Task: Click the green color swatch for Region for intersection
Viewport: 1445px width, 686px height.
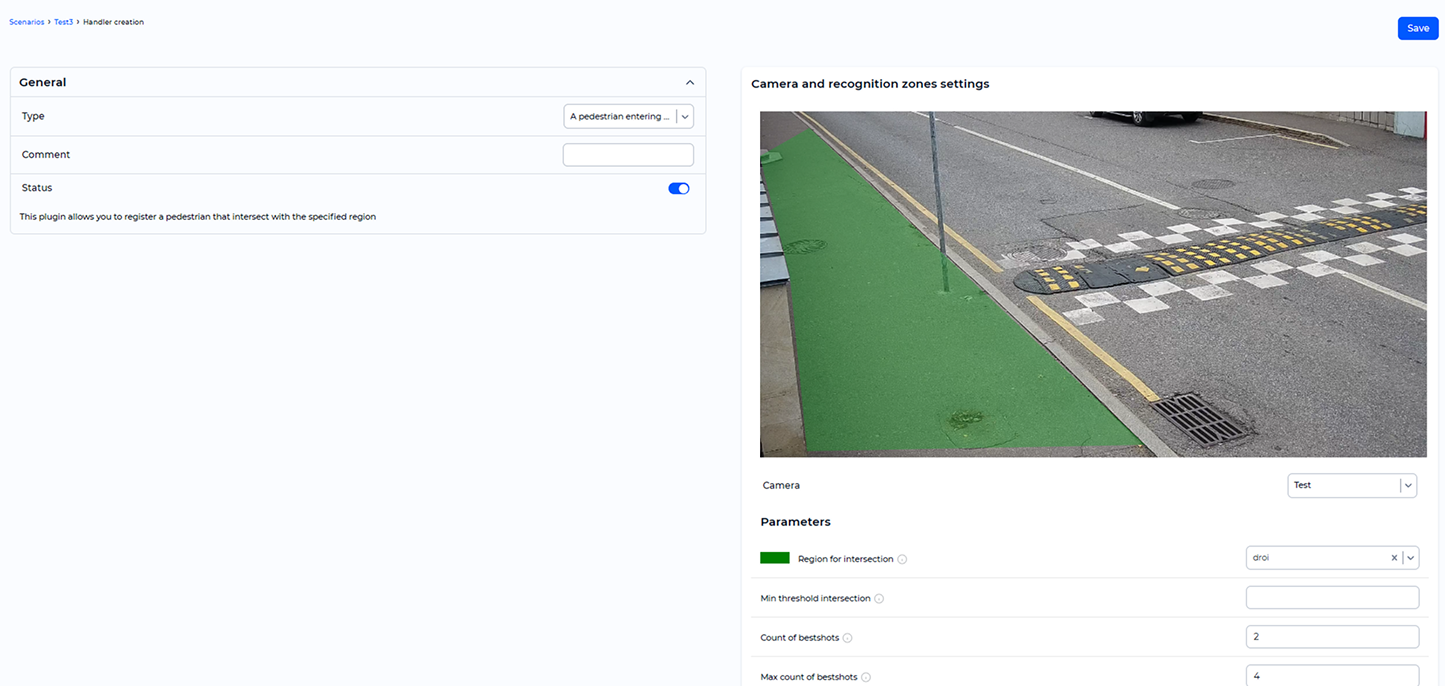Action: coord(775,557)
